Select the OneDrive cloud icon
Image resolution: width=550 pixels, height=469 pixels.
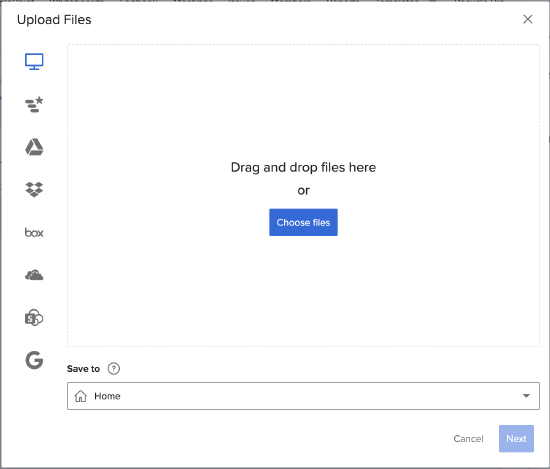pyautogui.click(x=34, y=275)
